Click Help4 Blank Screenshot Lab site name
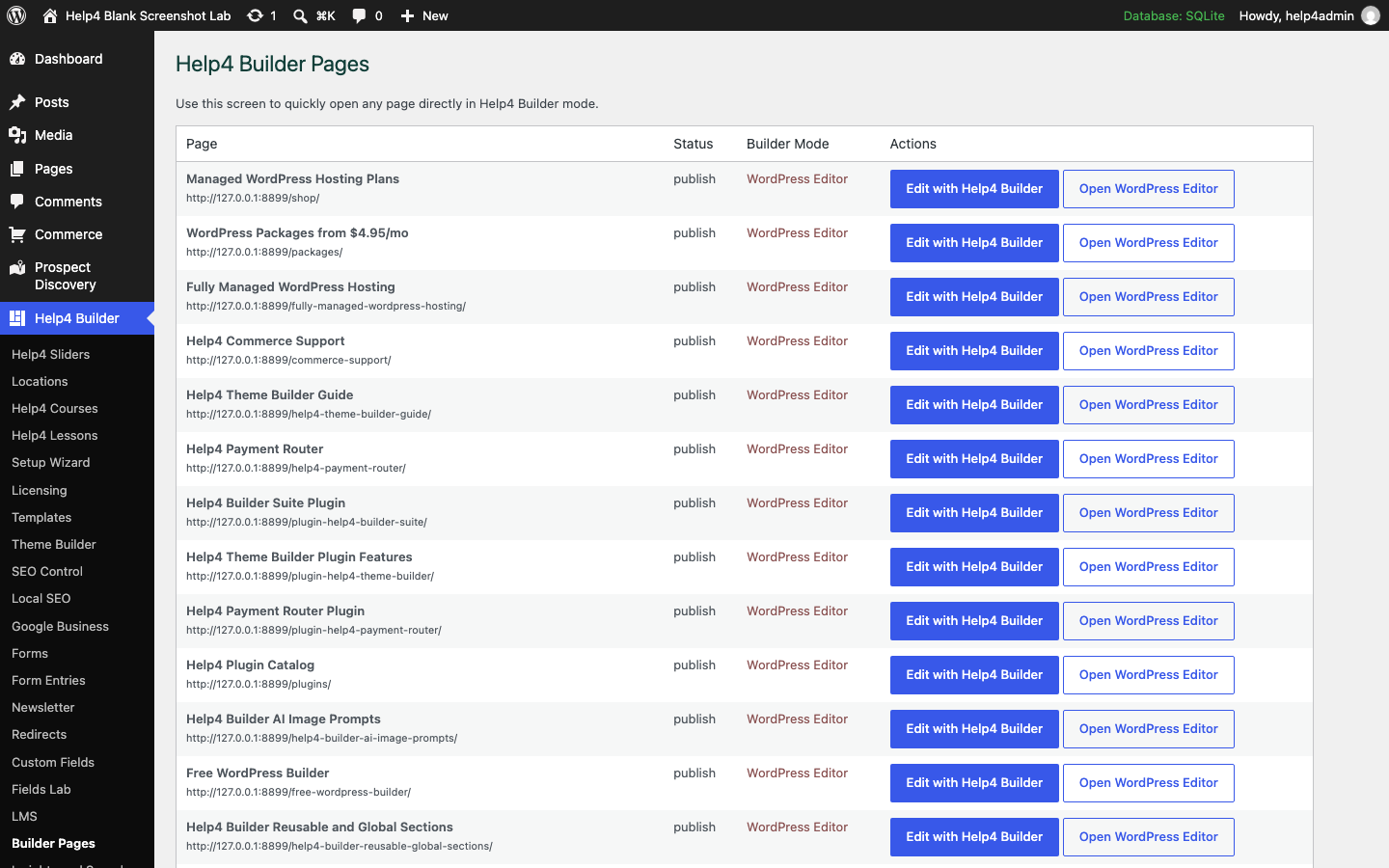1389x868 pixels. tap(148, 15)
